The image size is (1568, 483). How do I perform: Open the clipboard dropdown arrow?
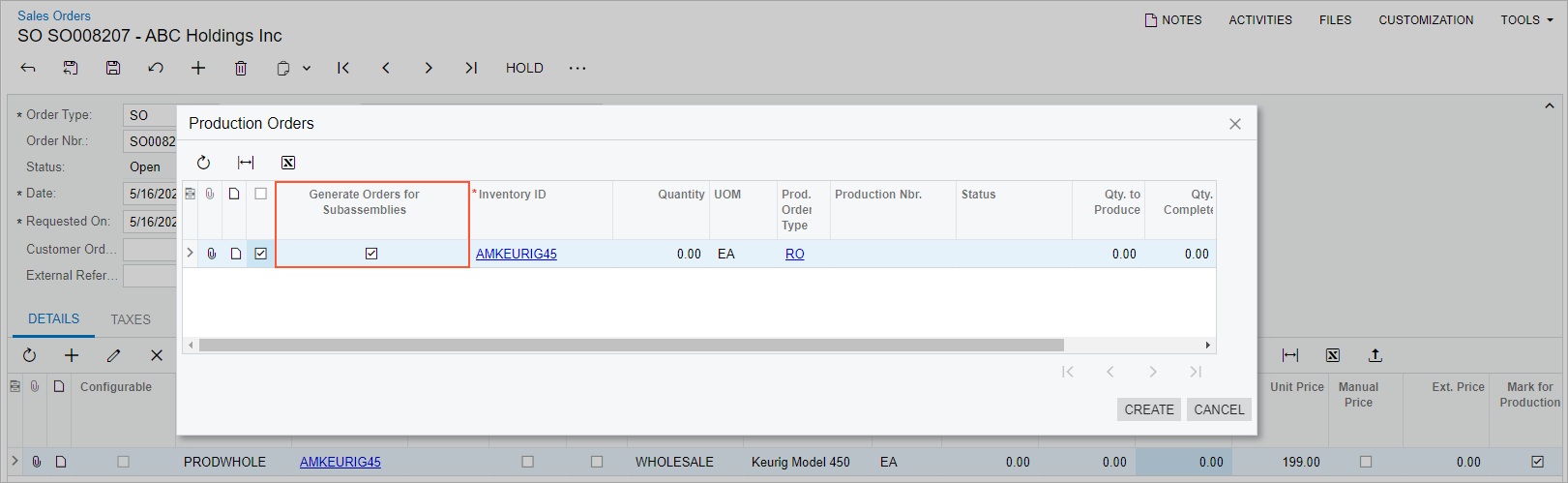[307, 68]
